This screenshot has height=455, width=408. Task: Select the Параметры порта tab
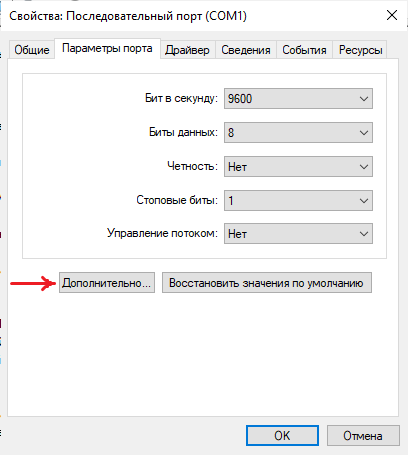pyautogui.click(x=107, y=49)
